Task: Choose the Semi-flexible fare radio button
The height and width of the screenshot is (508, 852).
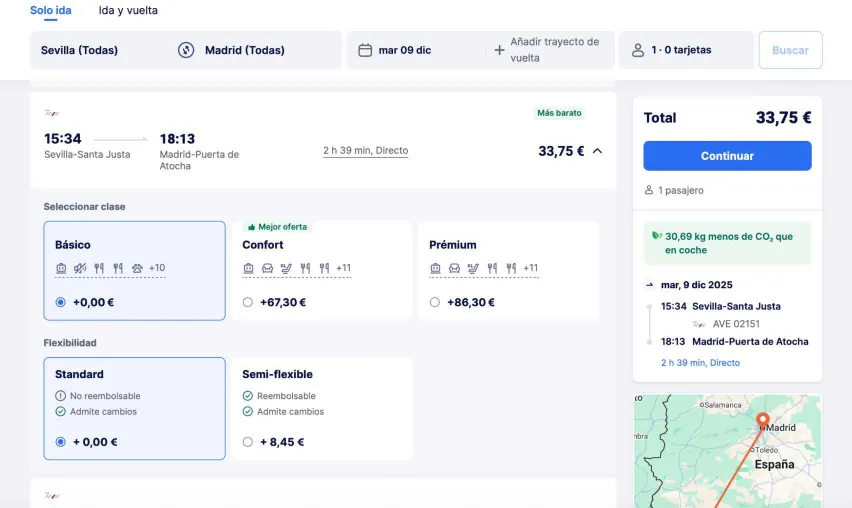Action: pyautogui.click(x=248, y=442)
